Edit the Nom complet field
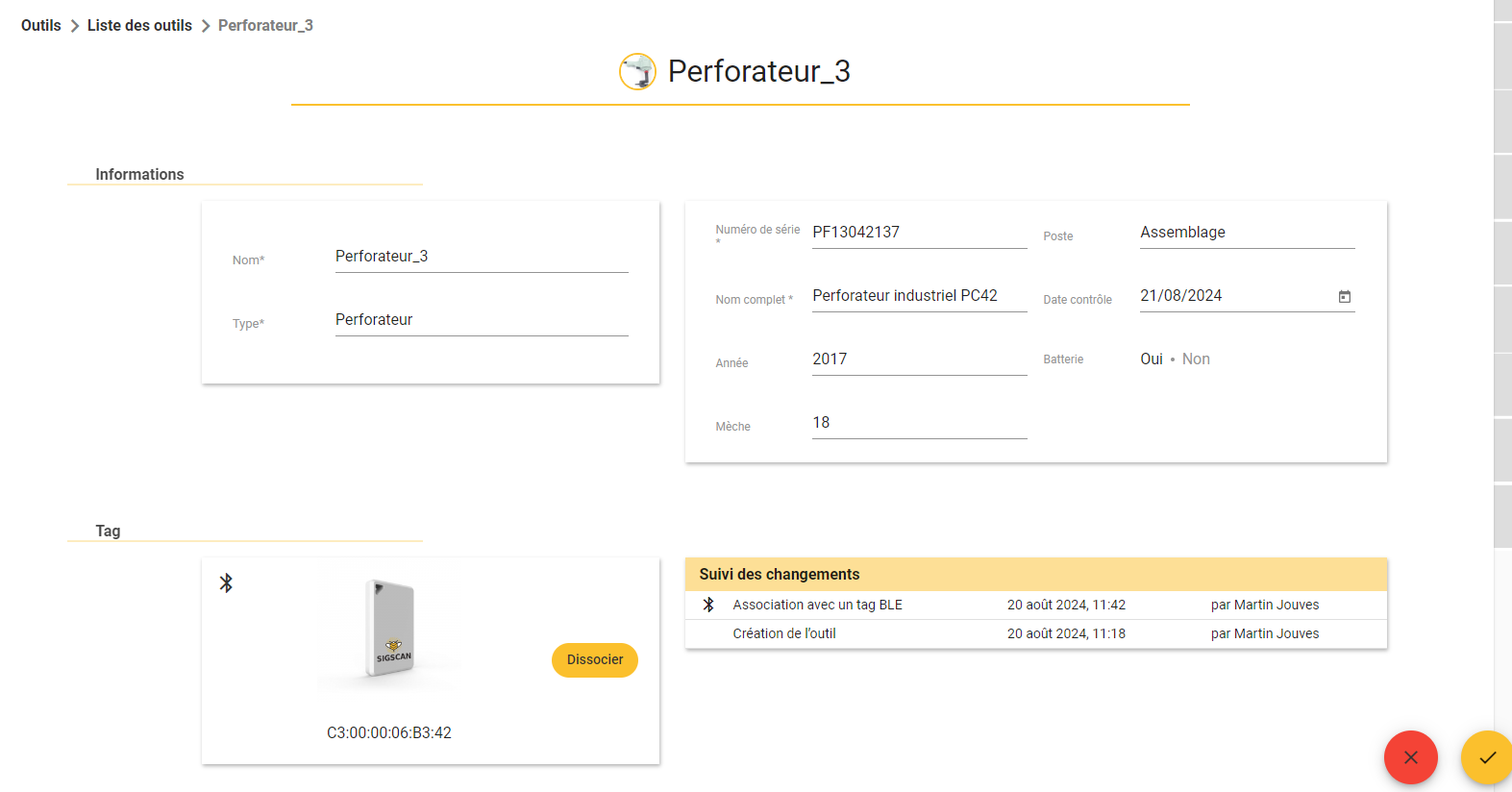 920,296
